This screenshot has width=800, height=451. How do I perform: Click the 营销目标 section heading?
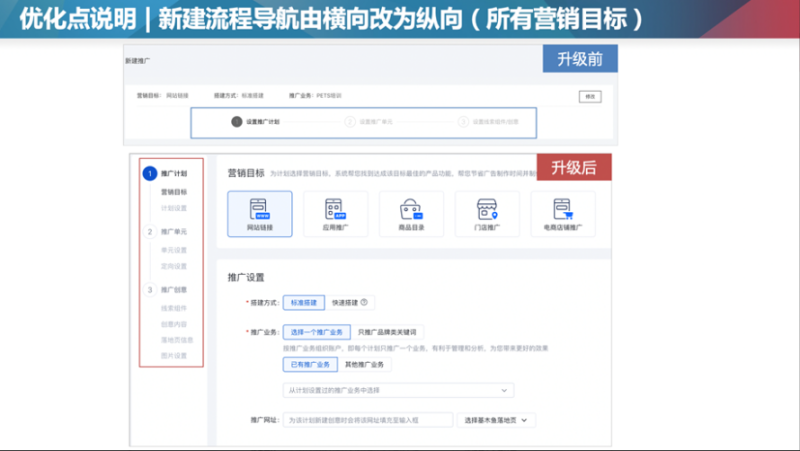[x=246, y=173]
